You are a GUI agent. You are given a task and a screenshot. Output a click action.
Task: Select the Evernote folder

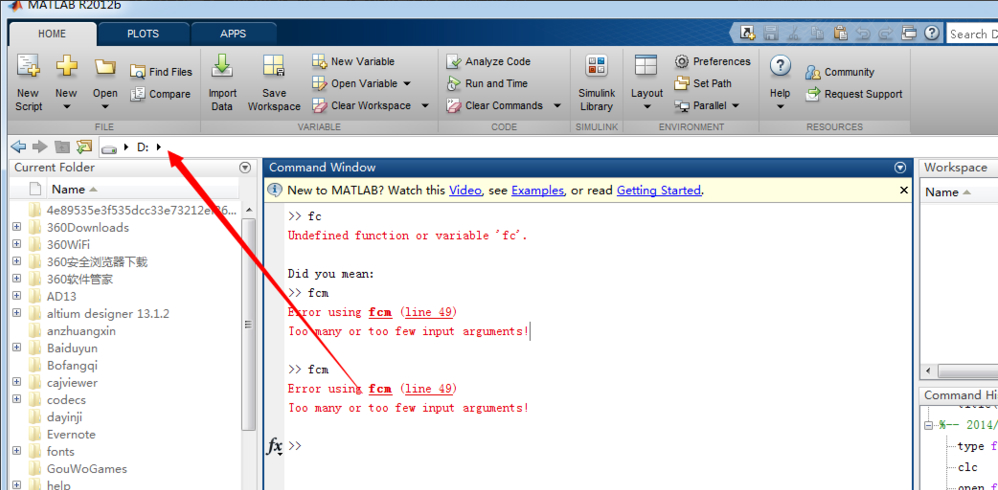click(x=71, y=435)
